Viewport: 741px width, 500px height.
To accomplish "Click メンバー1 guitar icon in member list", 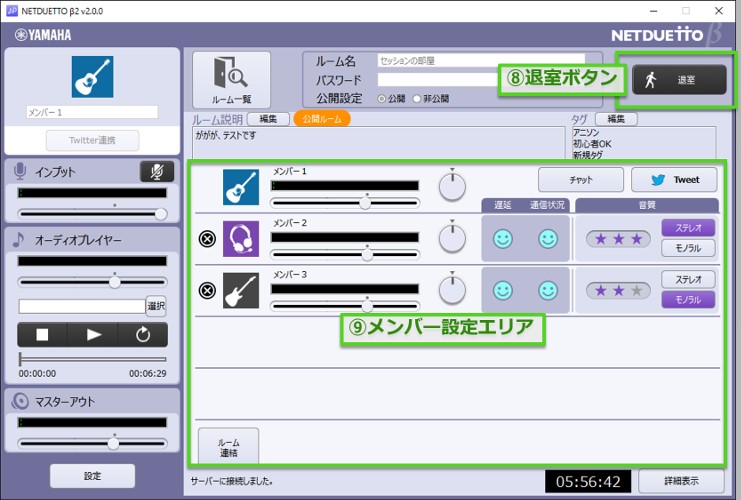I will coord(241,187).
